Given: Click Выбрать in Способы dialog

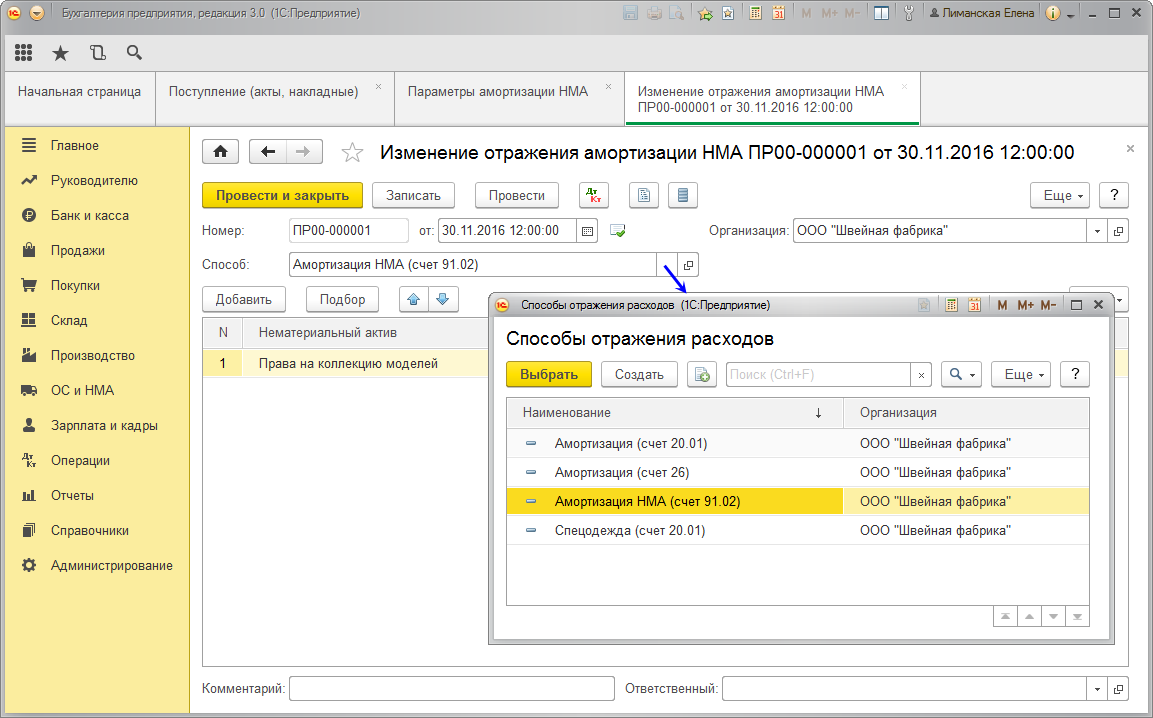Looking at the screenshot, I should pos(549,374).
